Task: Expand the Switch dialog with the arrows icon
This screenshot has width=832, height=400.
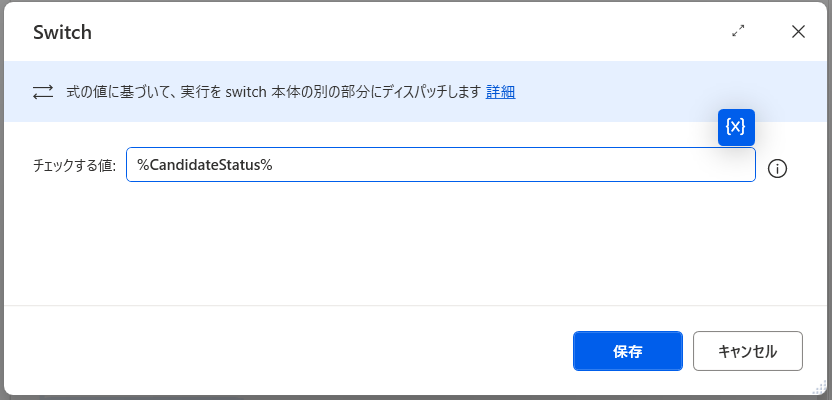Action: 738,31
